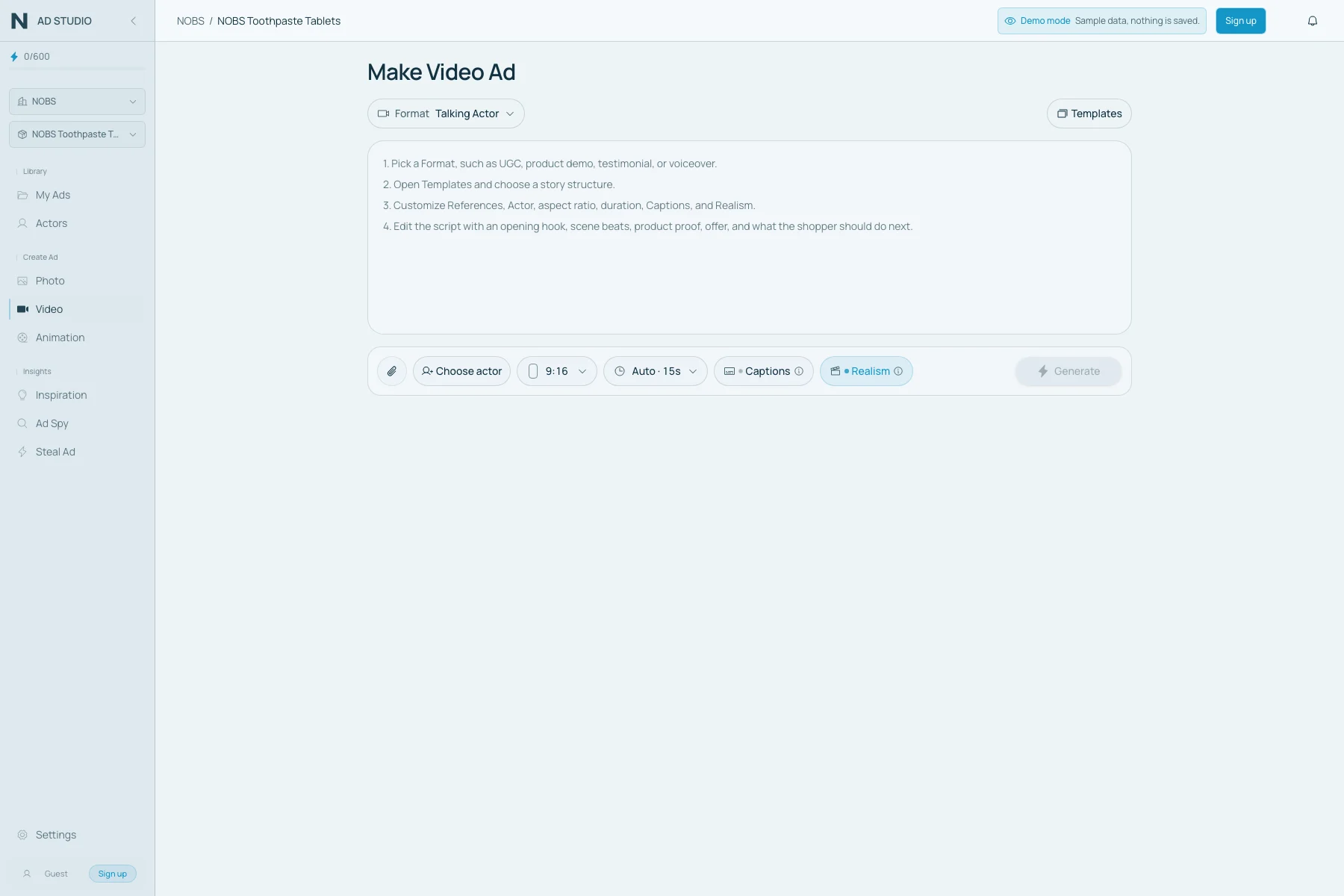The height and width of the screenshot is (896, 1344).
Task: Open Inspiration insights
Action: [x=77, y=395]
